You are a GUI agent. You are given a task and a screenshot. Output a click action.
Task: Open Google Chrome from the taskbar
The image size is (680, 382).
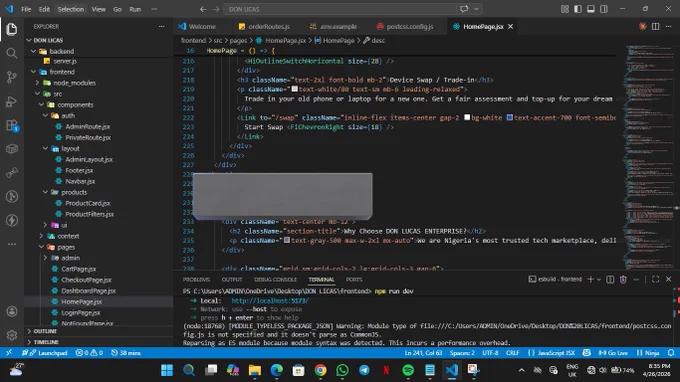pos(320,370)
